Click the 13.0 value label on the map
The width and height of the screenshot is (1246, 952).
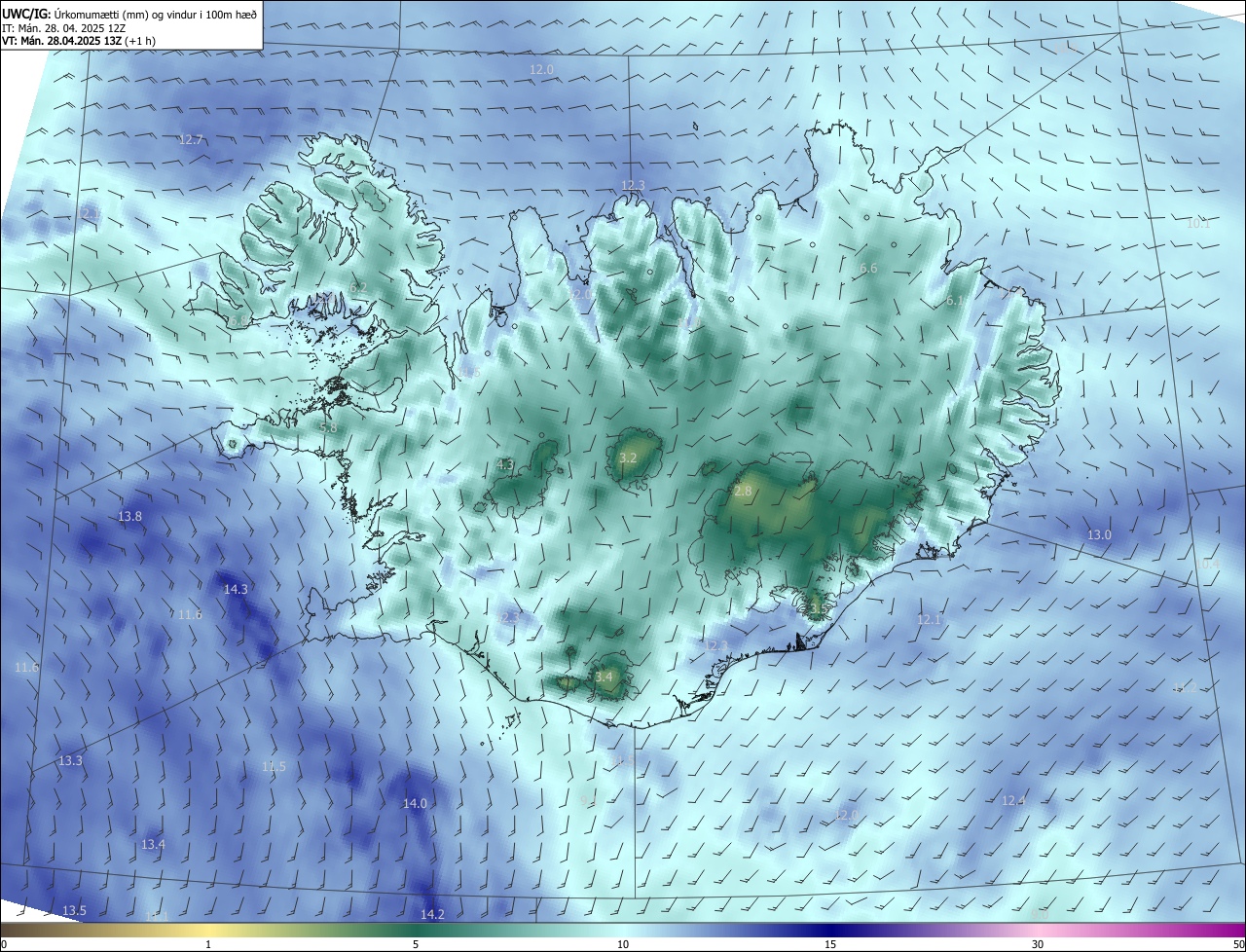coord(1099,535)
